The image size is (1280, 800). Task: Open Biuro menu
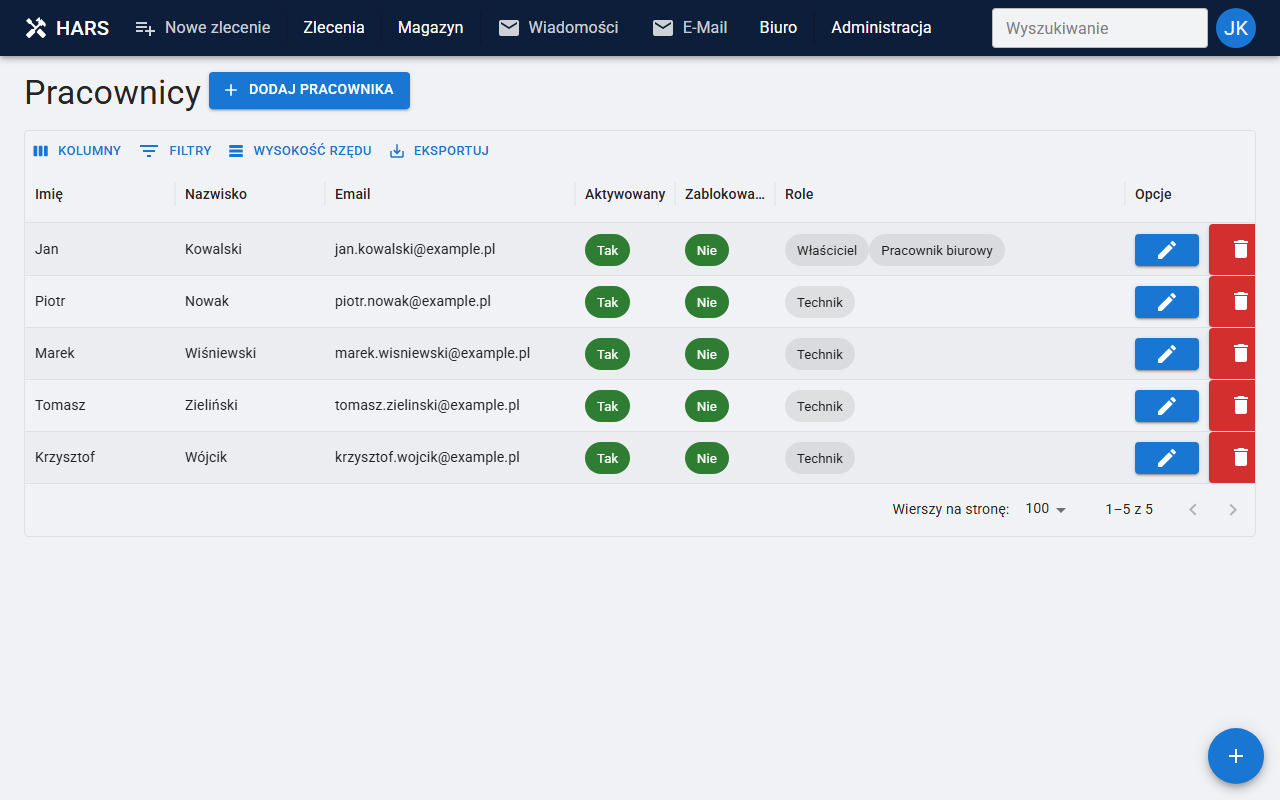778,28
